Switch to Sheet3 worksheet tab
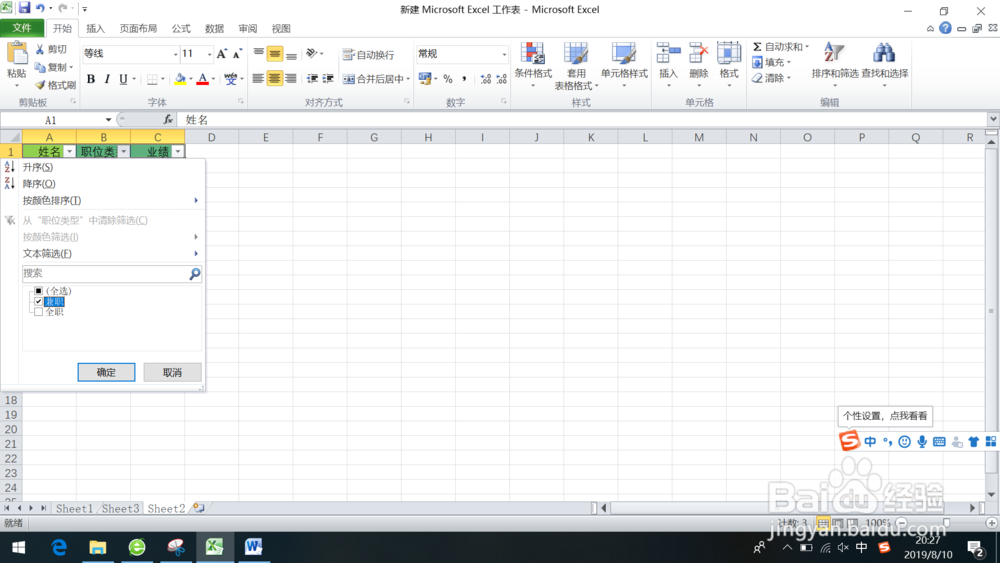The image size is (1000, 563). (120, 508)
